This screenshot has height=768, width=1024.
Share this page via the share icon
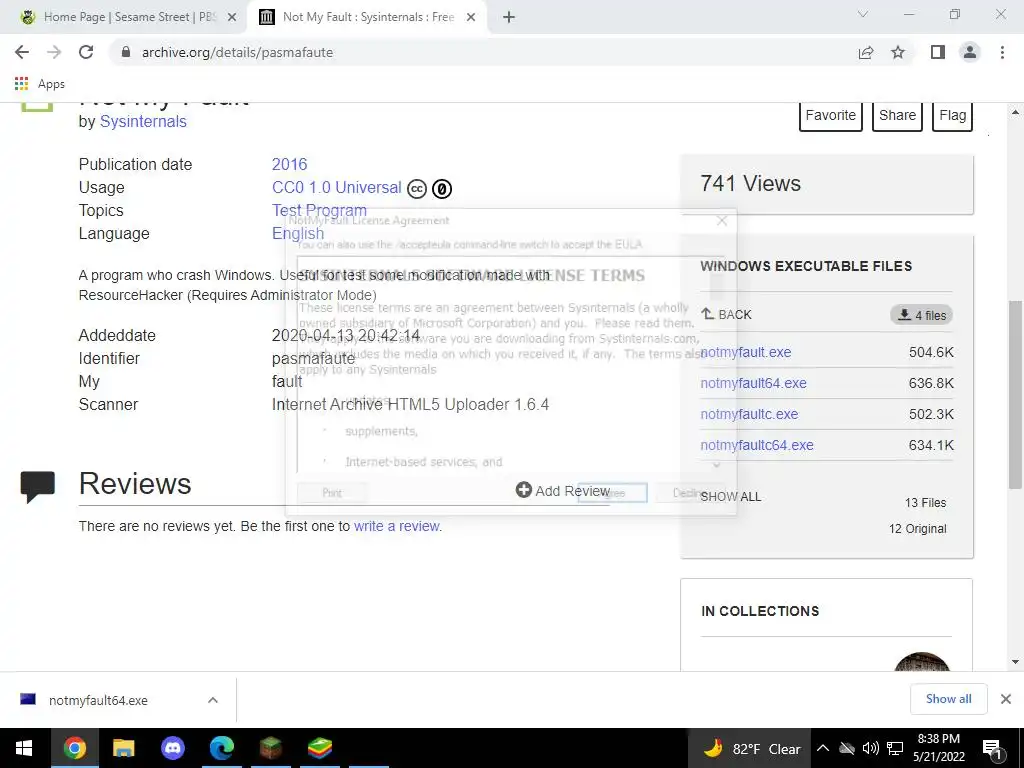866,52
